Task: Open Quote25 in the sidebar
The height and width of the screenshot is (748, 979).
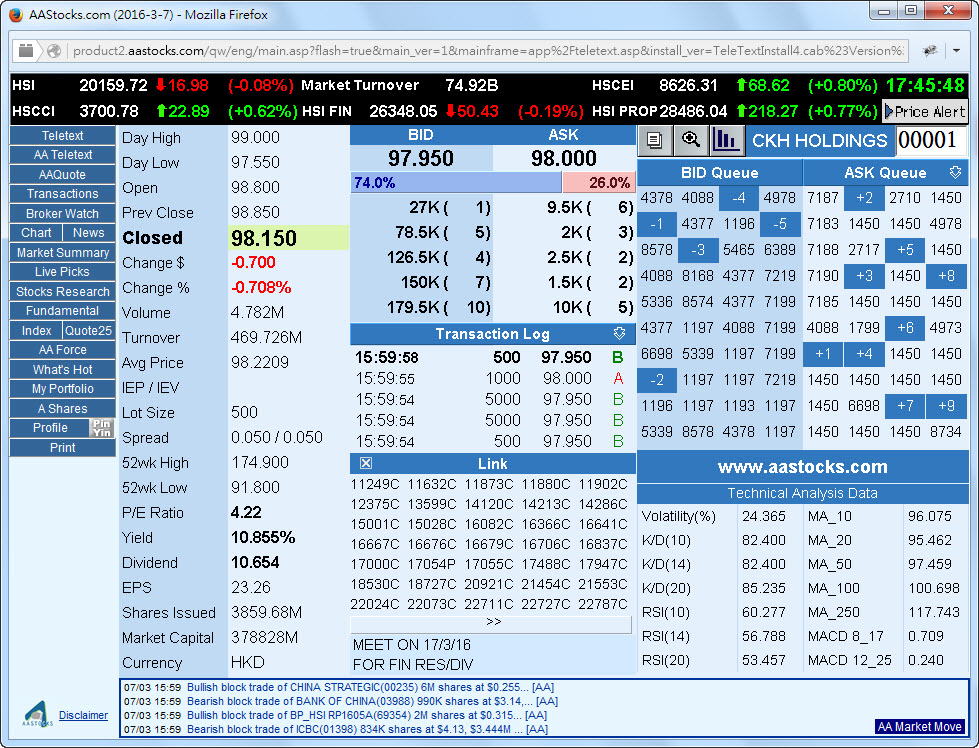Action: click(89, 330)
